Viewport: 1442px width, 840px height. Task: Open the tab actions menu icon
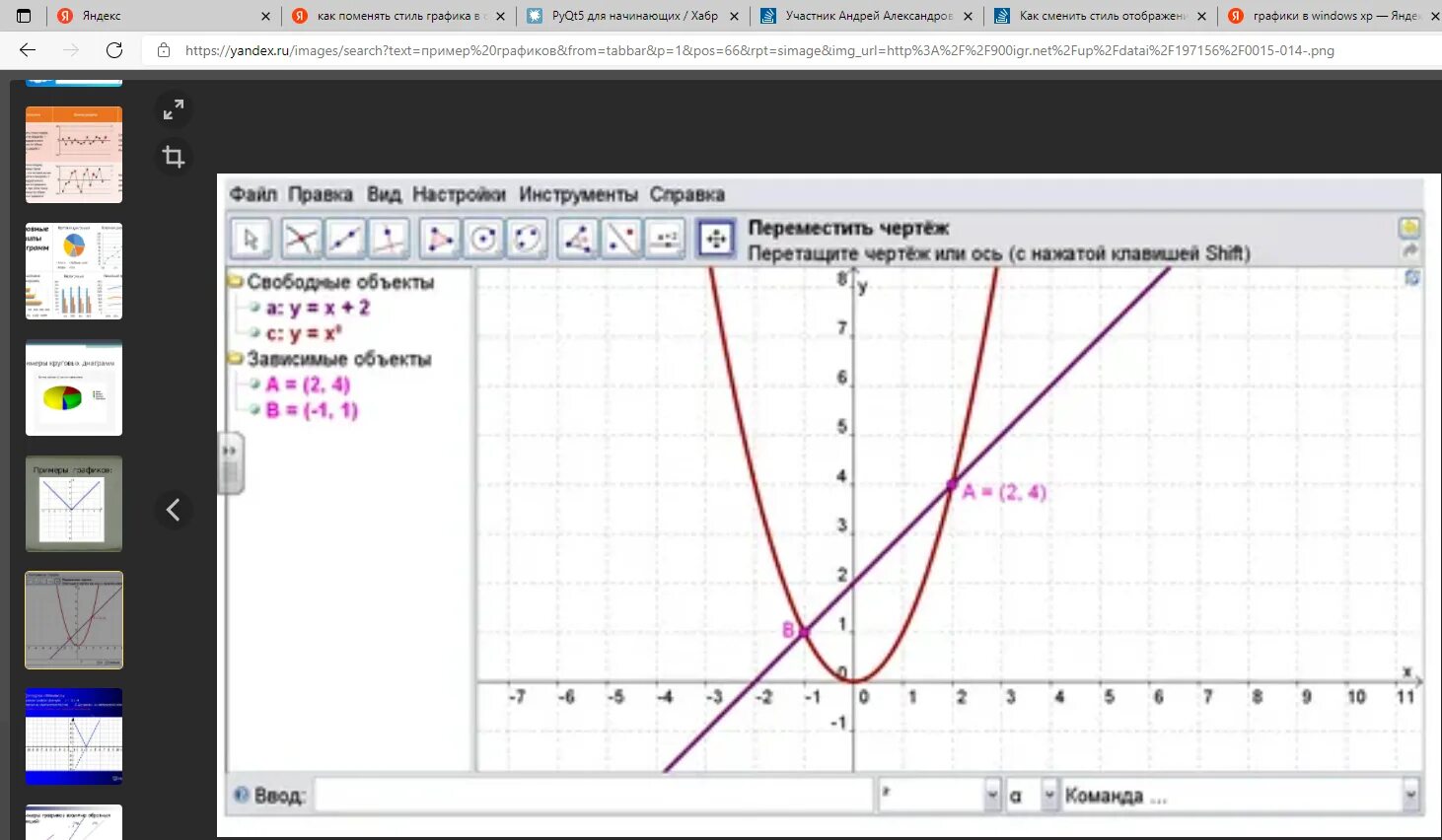(x=24, y=16)
